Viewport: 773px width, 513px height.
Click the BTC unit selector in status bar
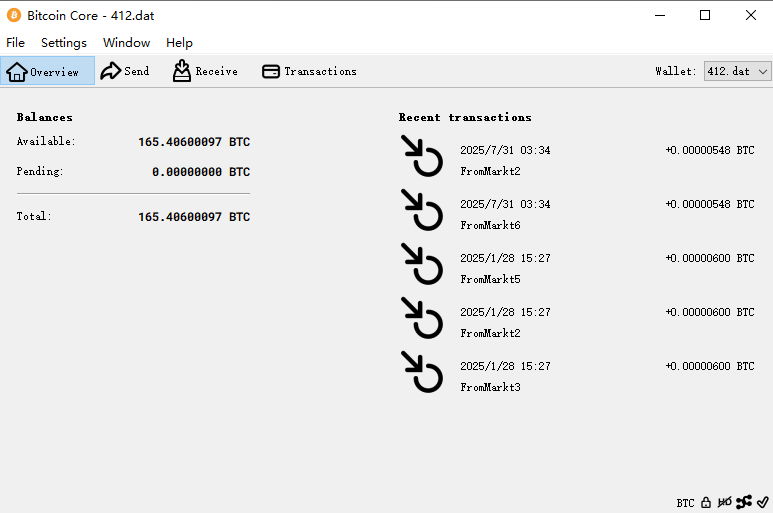click(x=685, y=503)
